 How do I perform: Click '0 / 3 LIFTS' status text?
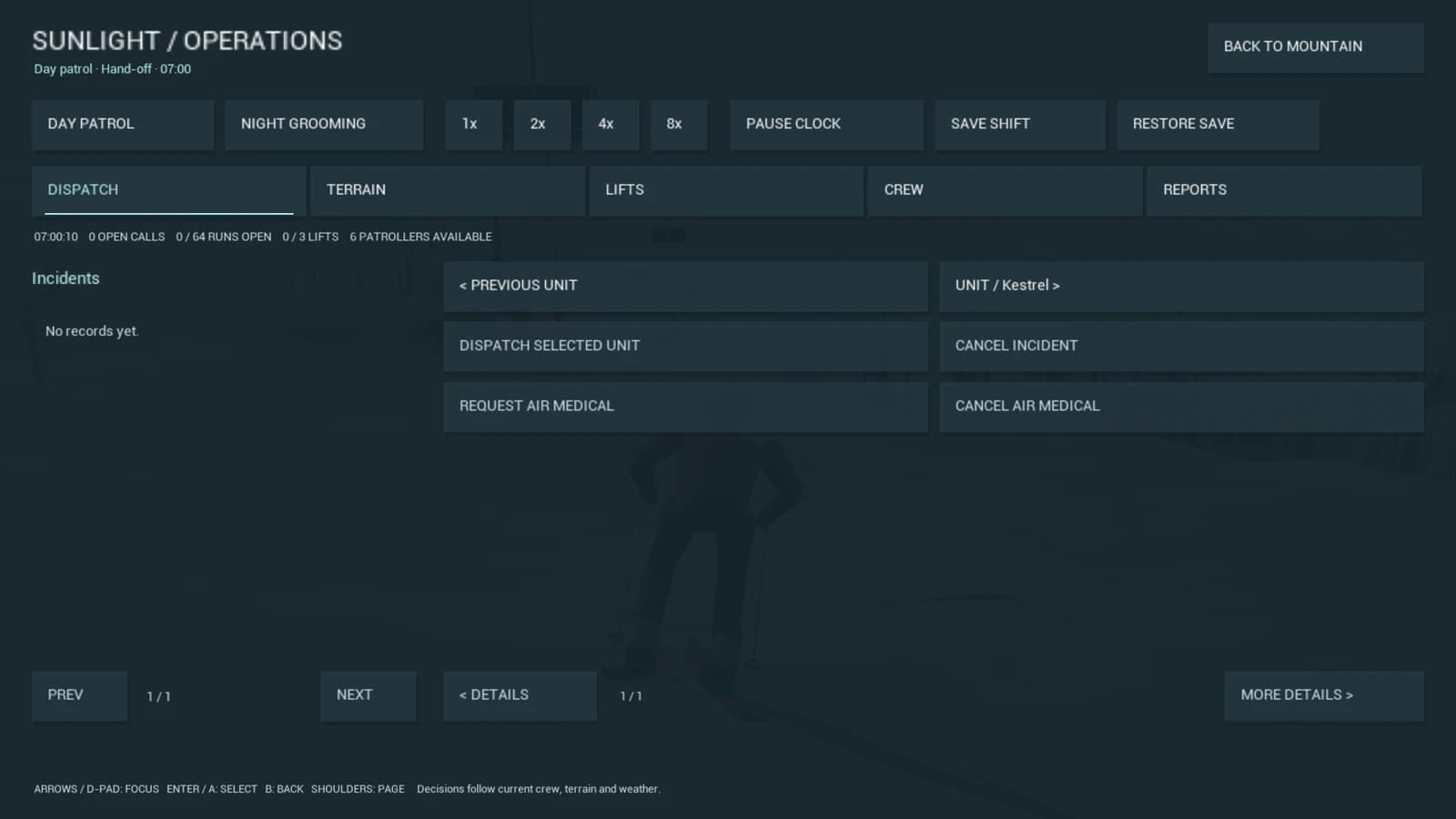tap(310, 237)
